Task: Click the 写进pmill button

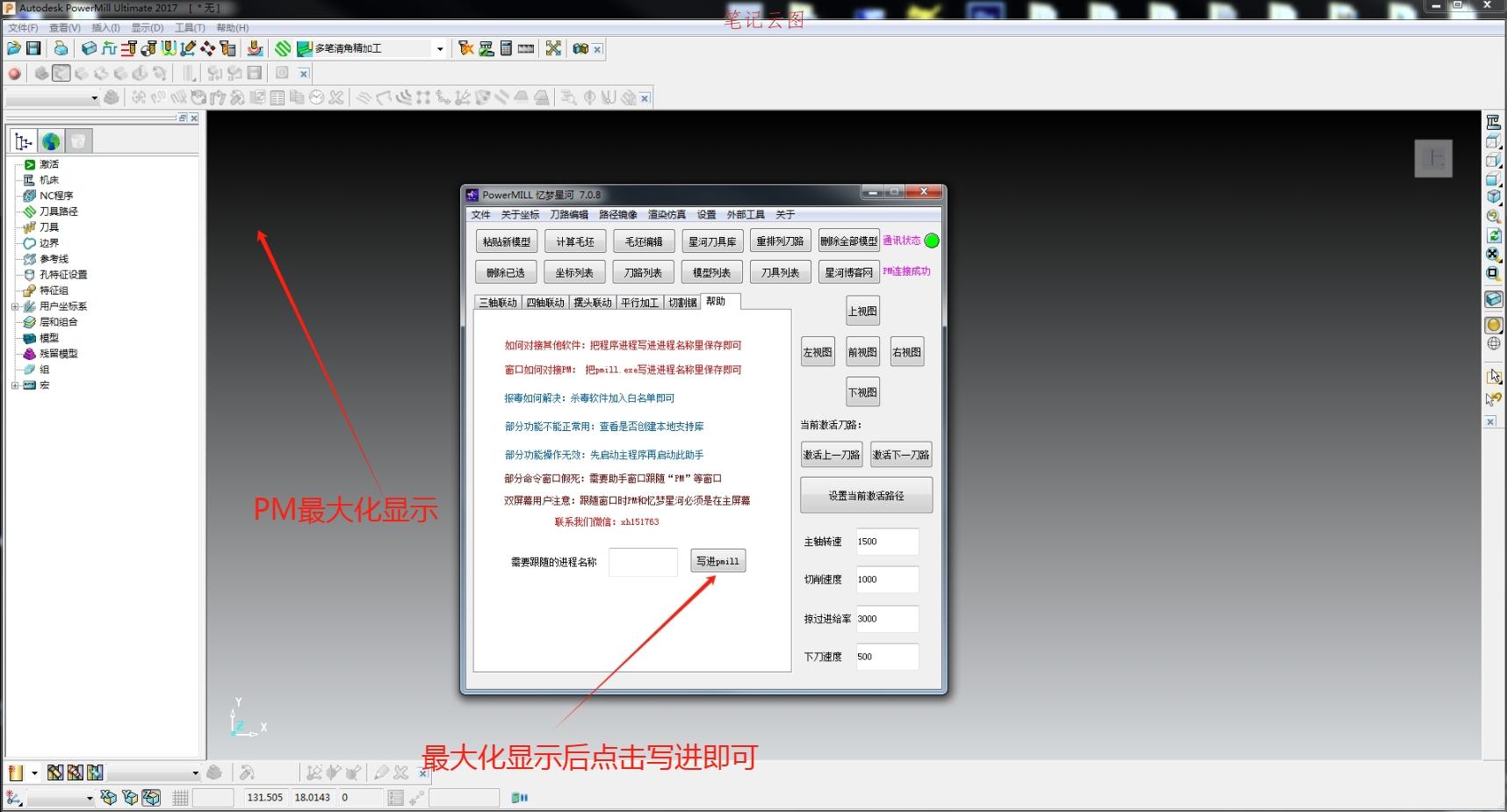Action: (x=717, y=561)
